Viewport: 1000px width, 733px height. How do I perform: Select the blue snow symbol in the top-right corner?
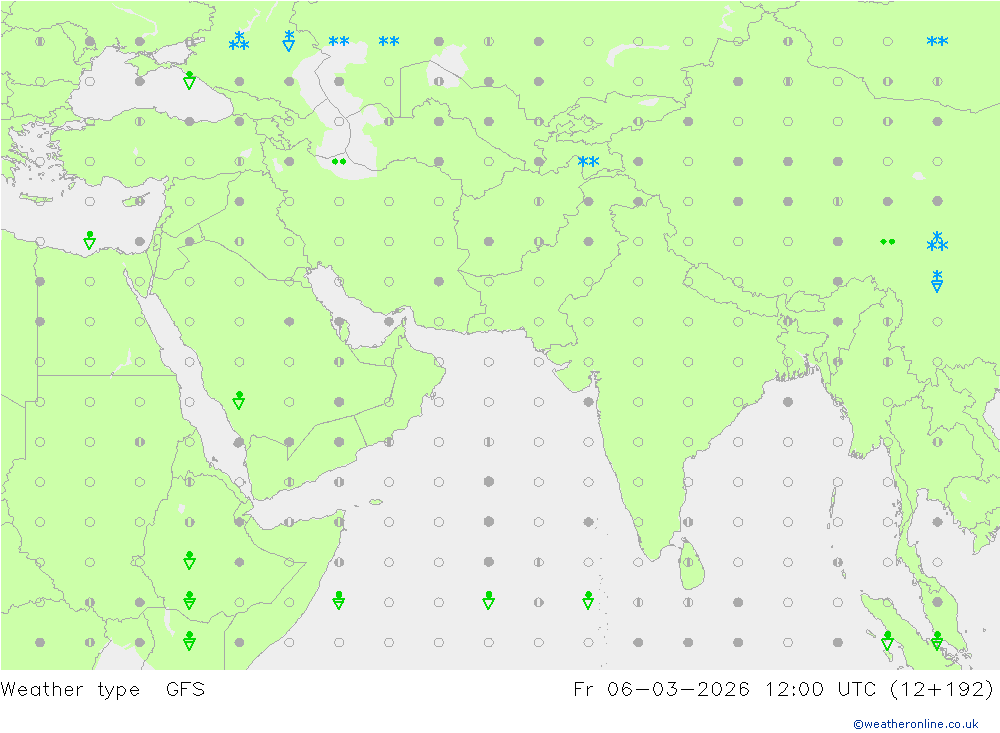coord(937,42)
